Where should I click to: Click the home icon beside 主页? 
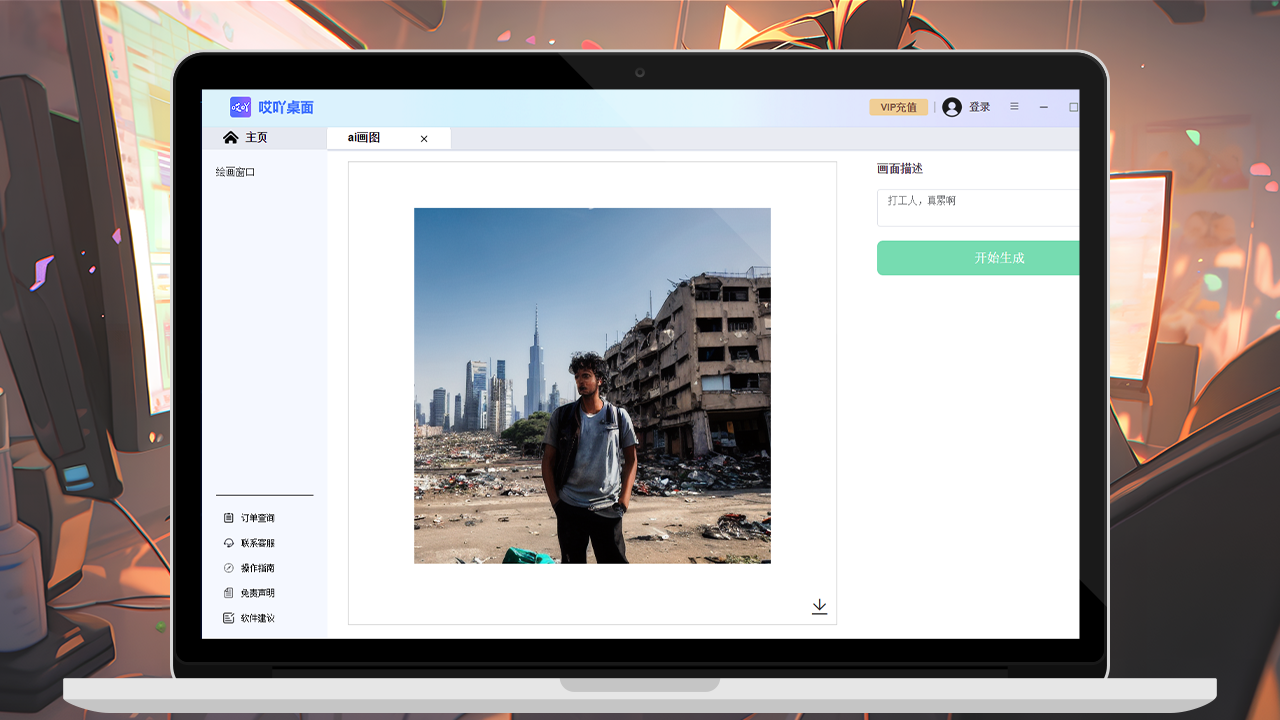[230, 137]
